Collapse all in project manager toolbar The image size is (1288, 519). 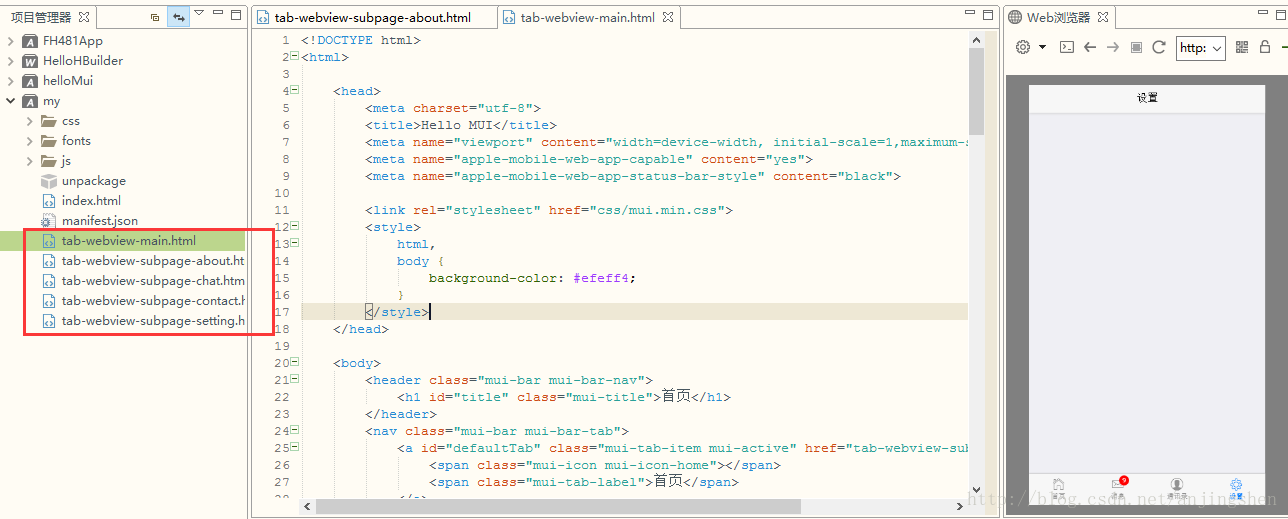tap(155, 17)
